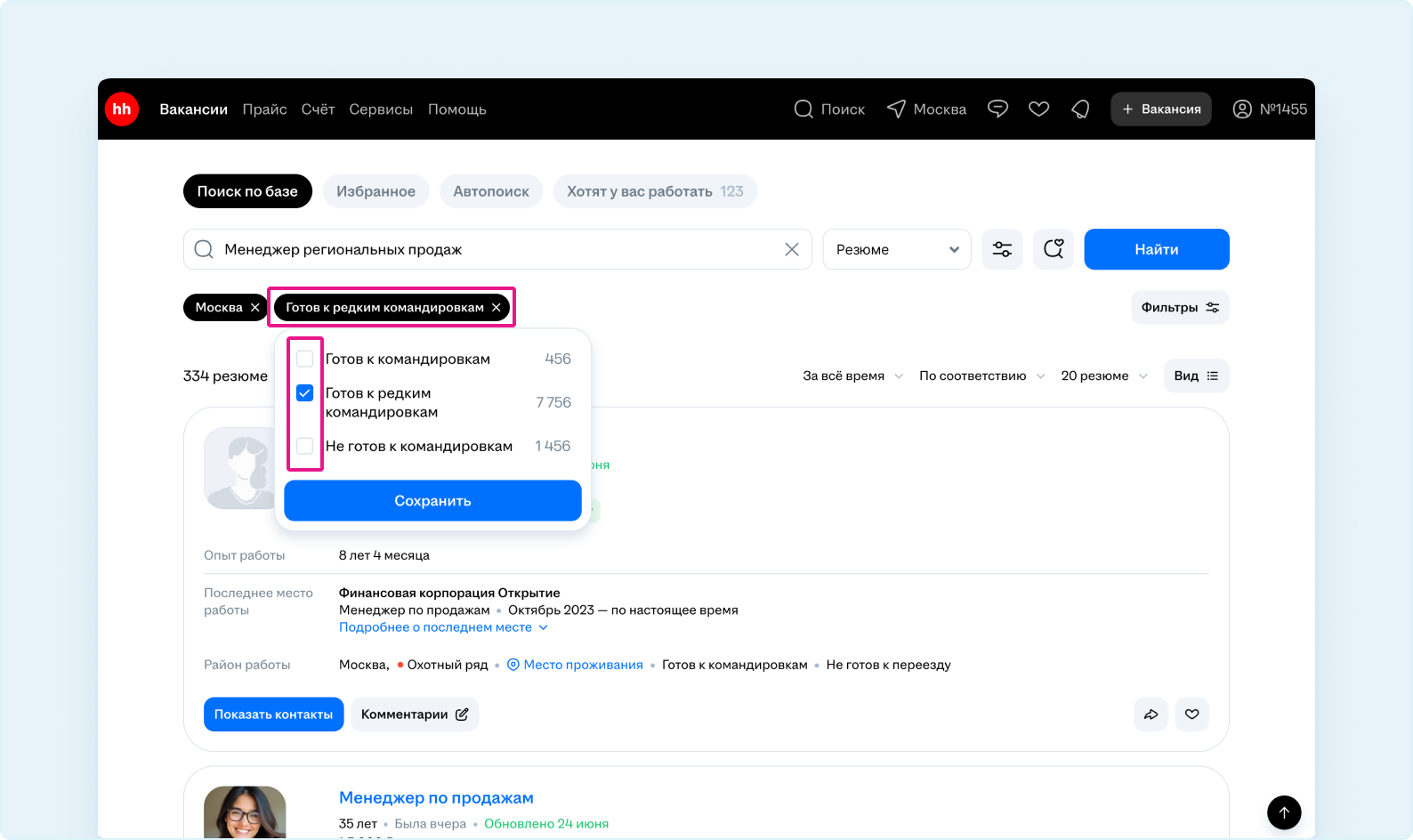Screen dimensions: 1413x840
Task: Click the hh logo icon
Action: (x=122, y=109)
